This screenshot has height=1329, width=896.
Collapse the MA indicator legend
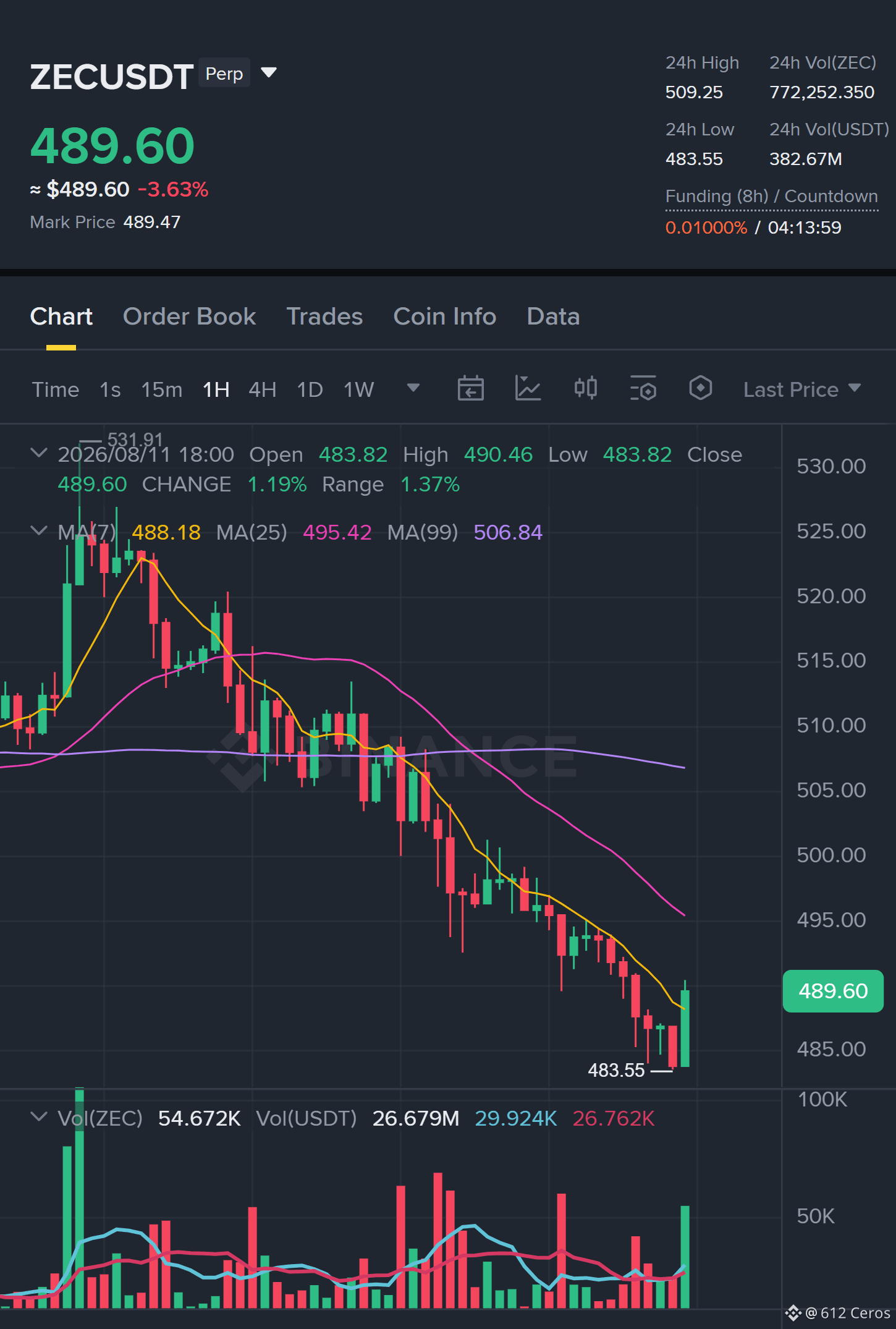click(38, 531)
